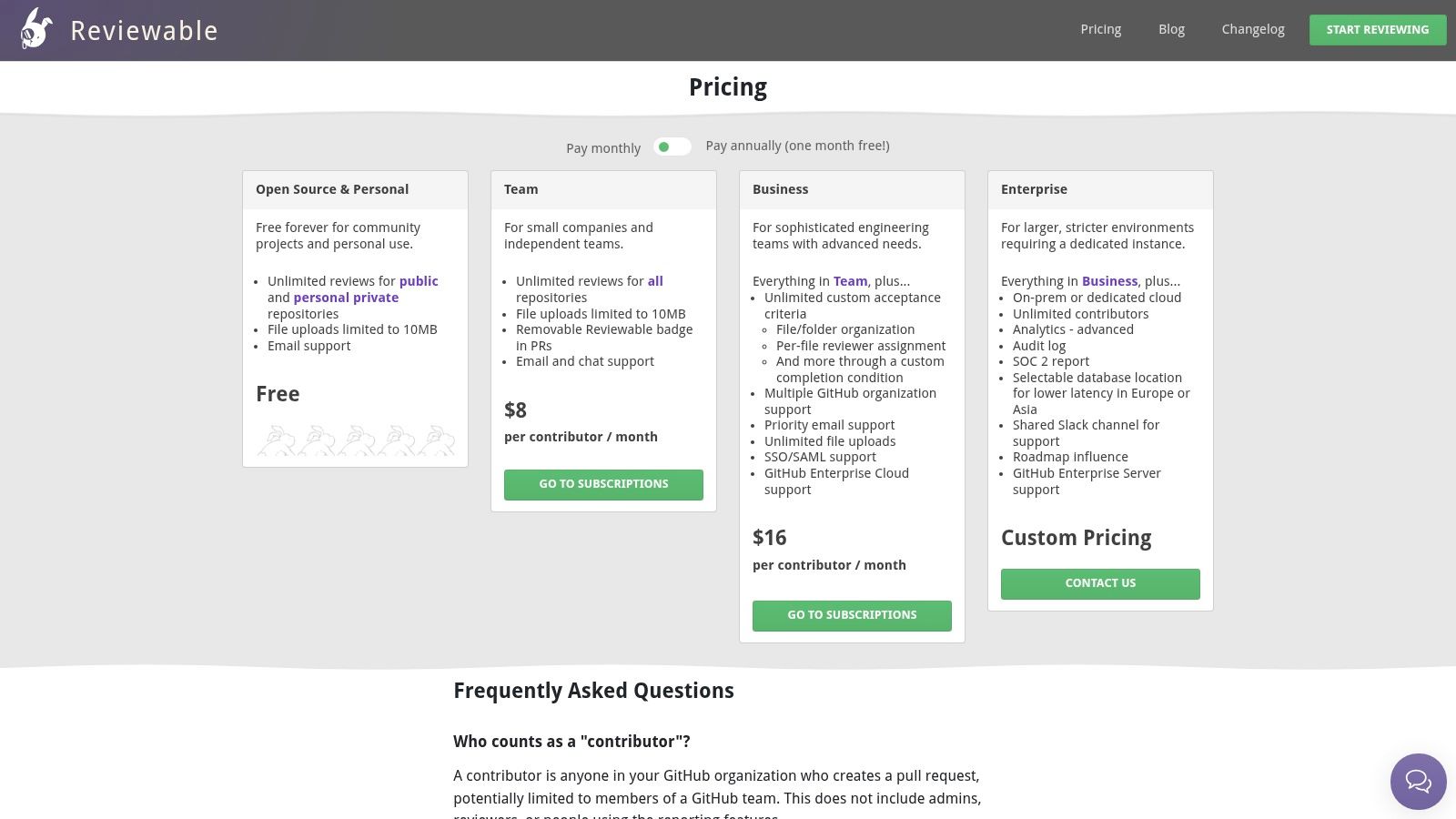
Task: Click Business plan Go to Subscriptions button
Action: [x=852, y=615]
